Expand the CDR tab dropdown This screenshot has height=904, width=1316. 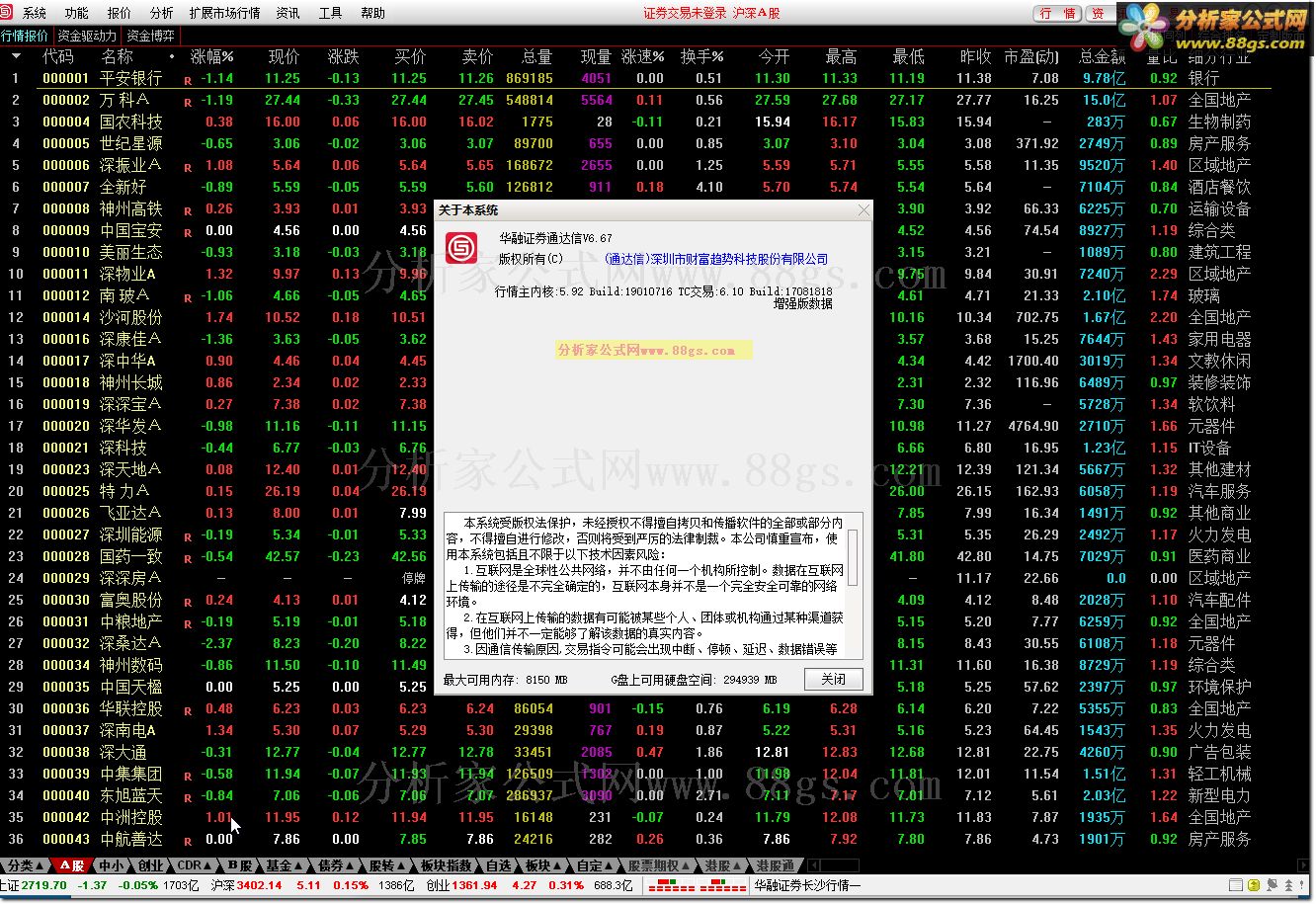[x=208, y=865]
